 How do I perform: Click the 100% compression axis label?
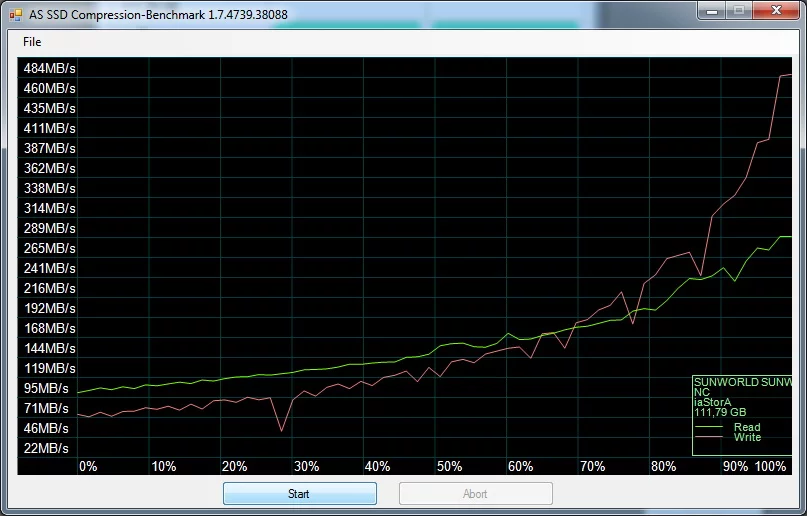pyautogui.click(x=770, y=467)
